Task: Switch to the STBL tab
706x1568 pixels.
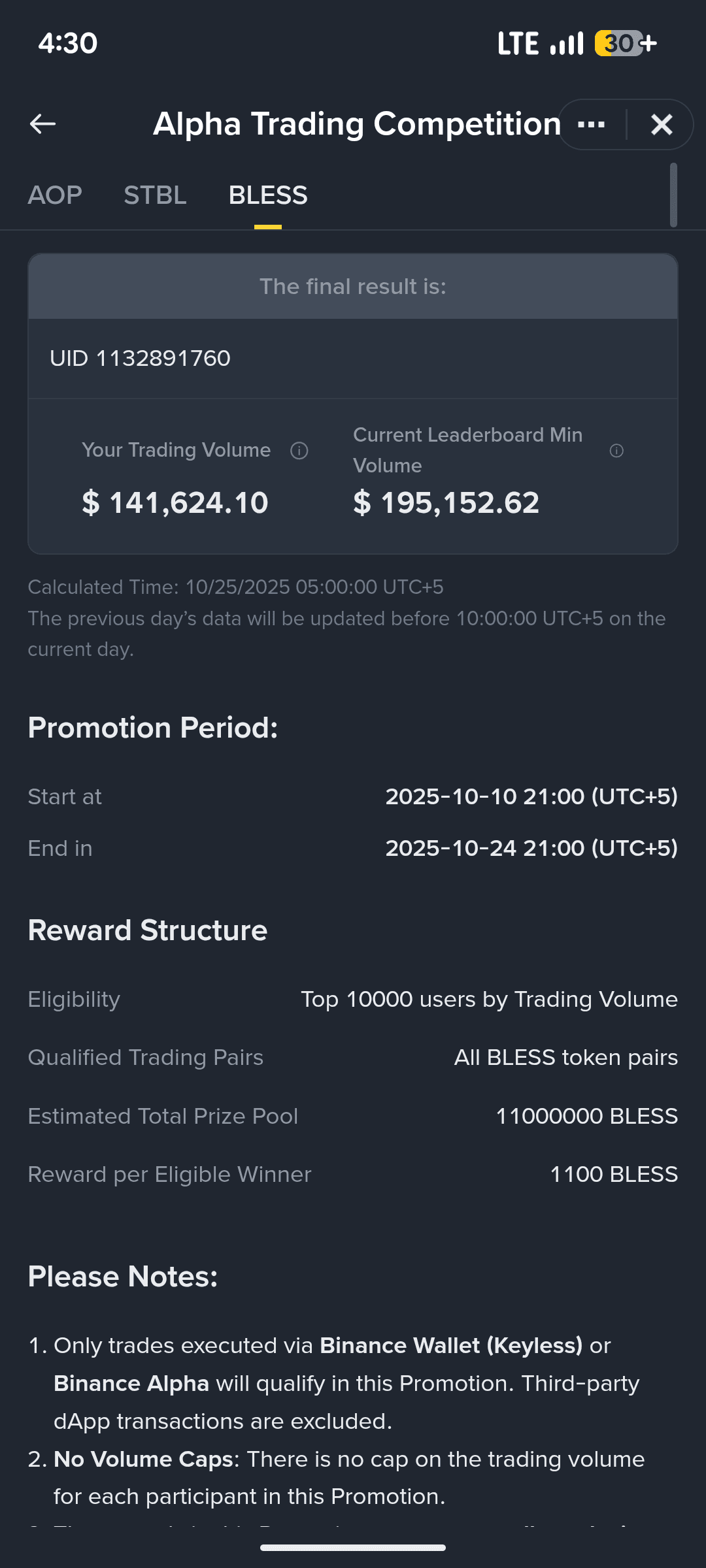Action: tap(155, 195)
